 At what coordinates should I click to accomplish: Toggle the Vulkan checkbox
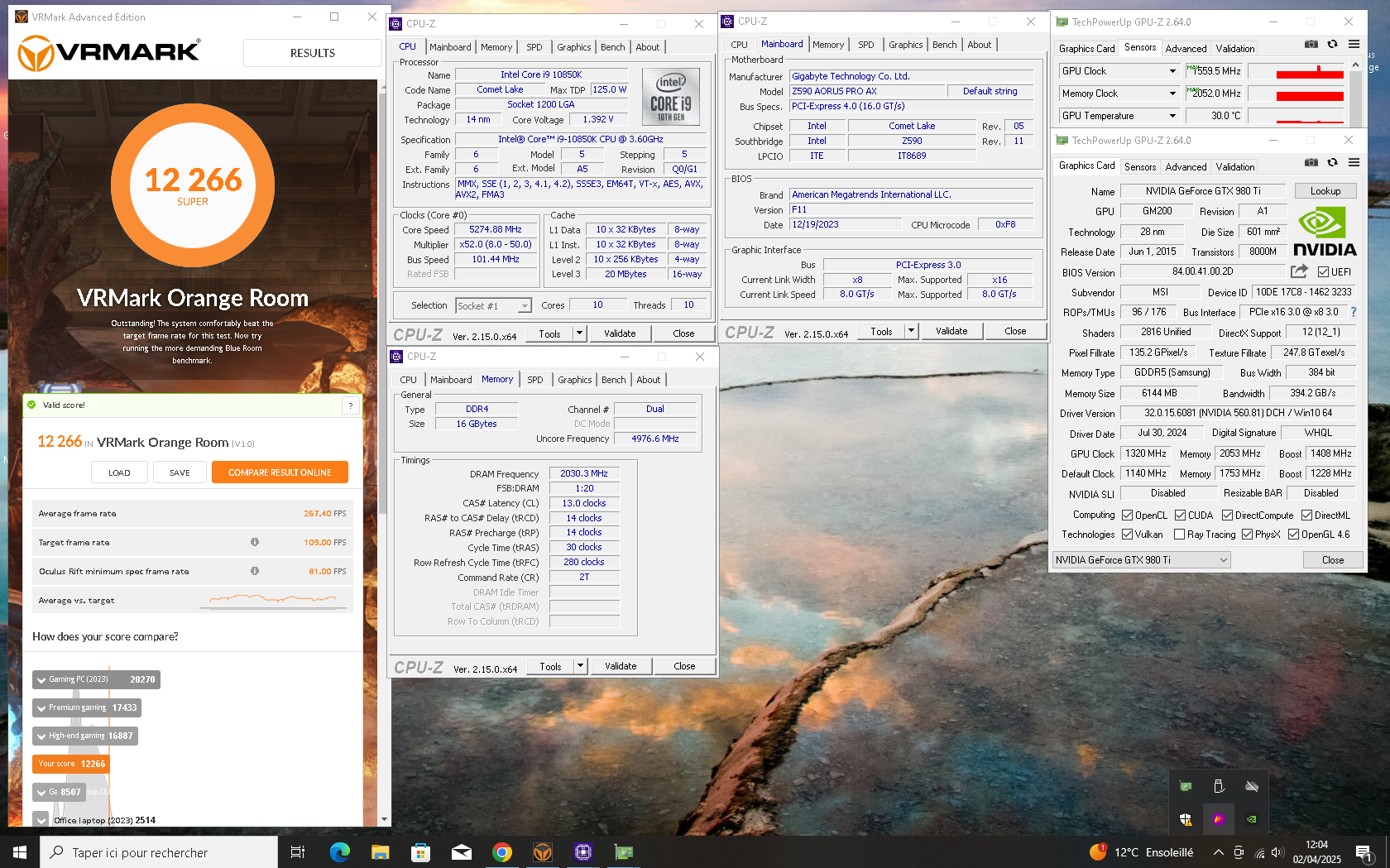click(x=1127, y=535)
